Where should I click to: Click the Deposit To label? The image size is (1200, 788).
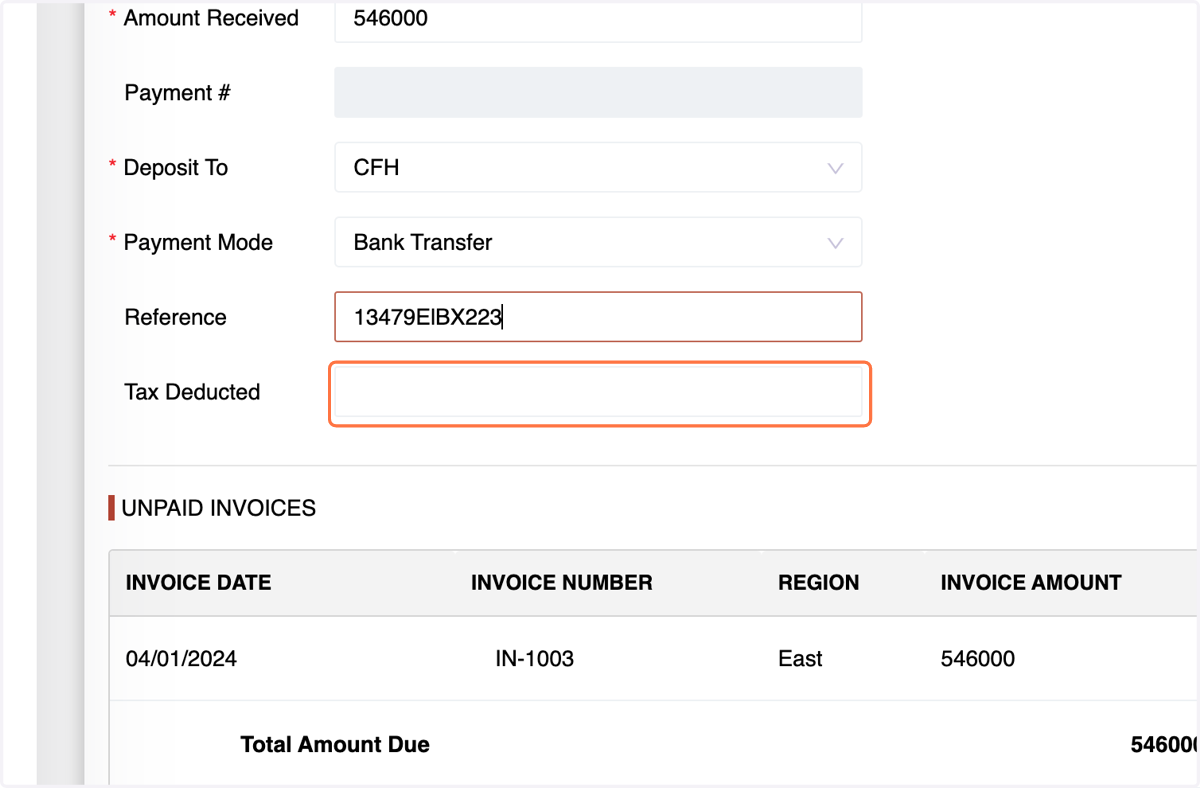tap(176, 168)
